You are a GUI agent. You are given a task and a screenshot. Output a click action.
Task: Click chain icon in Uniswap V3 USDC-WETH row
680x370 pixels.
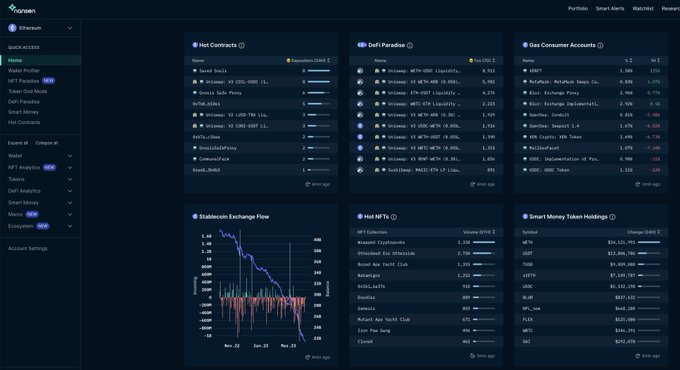[x=360, y=126]
